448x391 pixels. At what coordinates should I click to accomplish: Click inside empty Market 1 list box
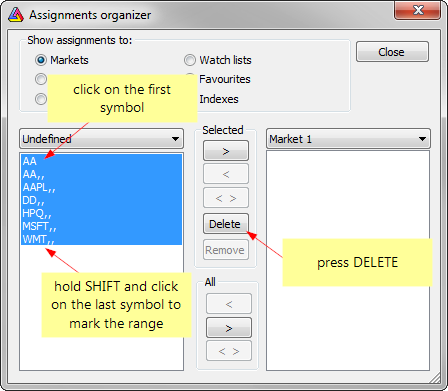pos(348,261)
